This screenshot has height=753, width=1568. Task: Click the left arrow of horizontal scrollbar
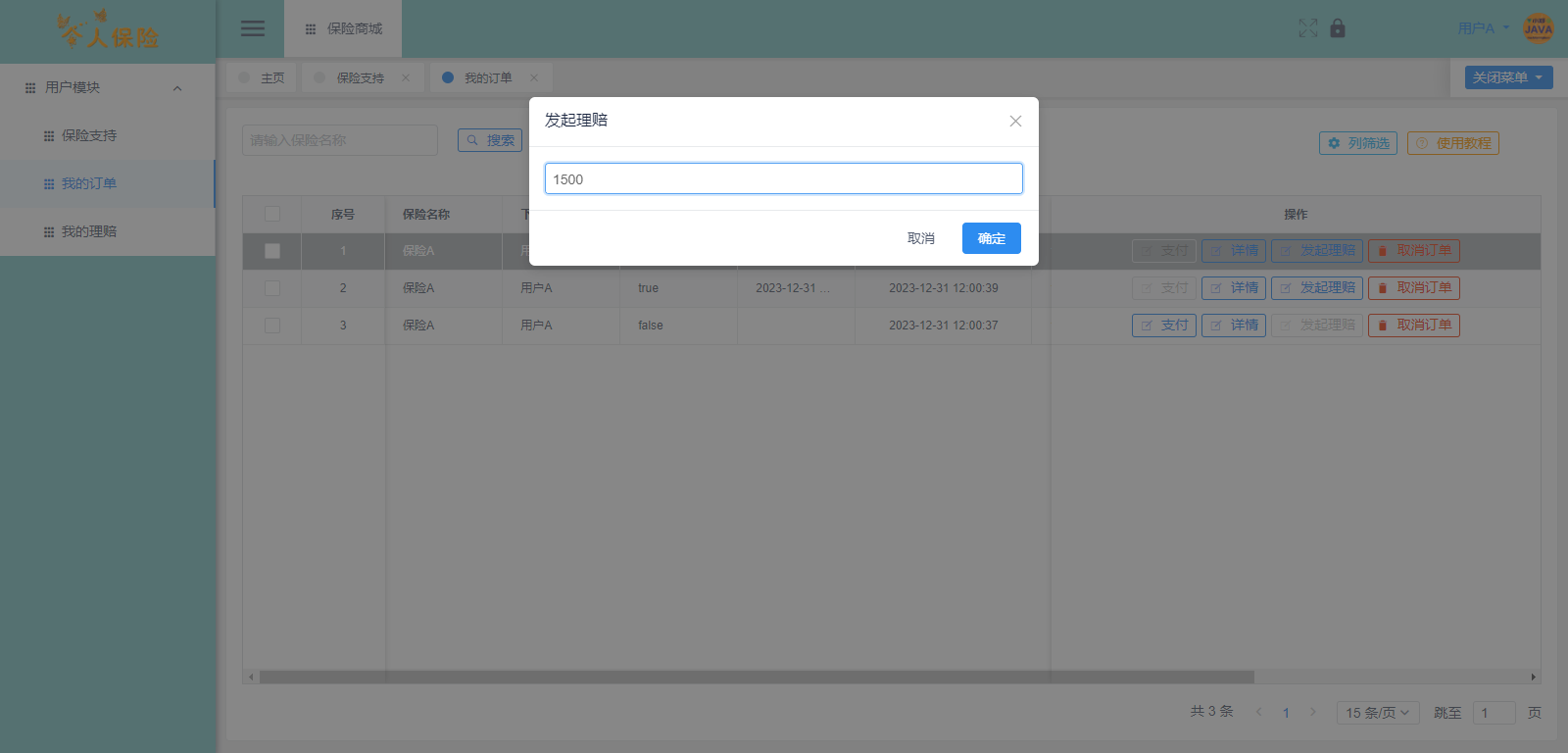[251, 677]
